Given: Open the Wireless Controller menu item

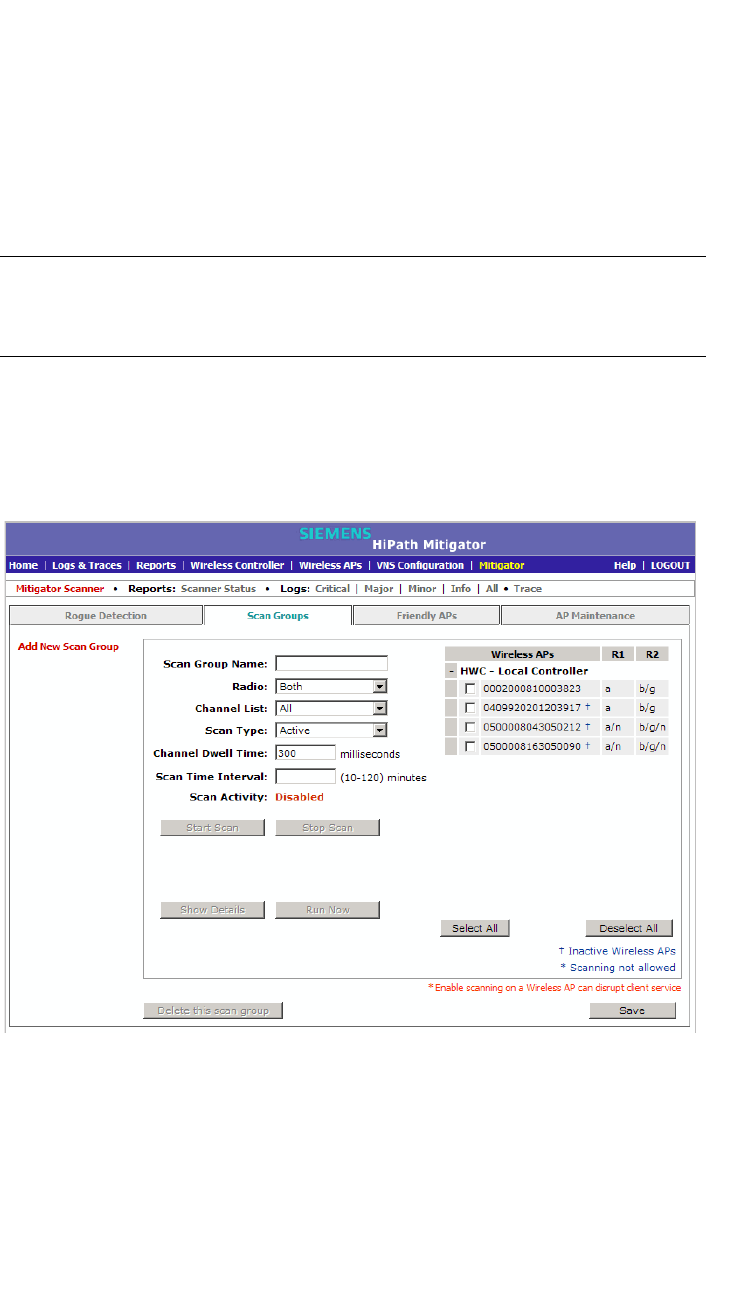Looking at the screenshot, I should click(237, 565).
